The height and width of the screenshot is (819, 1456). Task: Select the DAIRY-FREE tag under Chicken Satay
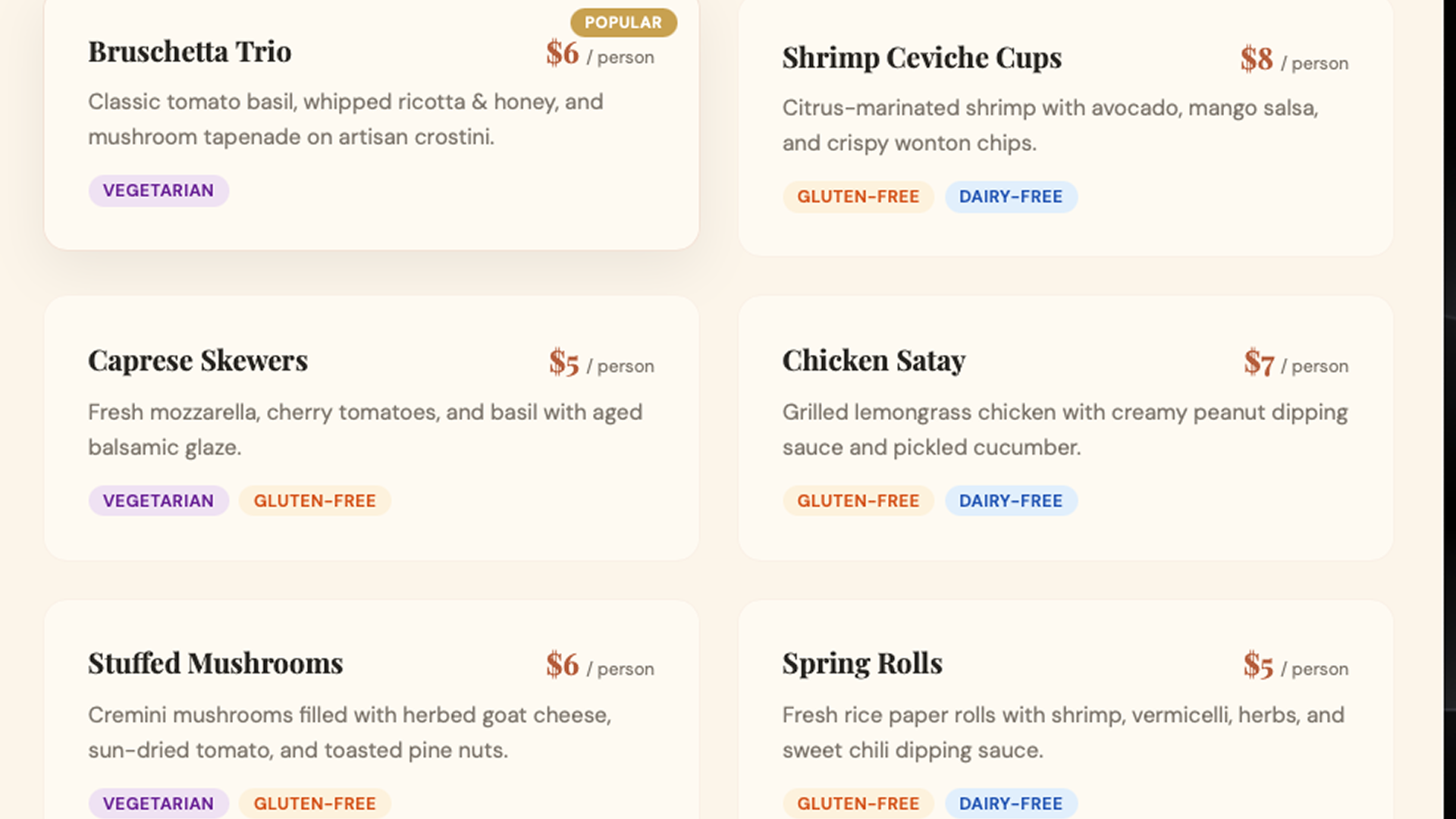coord(1011,500)
